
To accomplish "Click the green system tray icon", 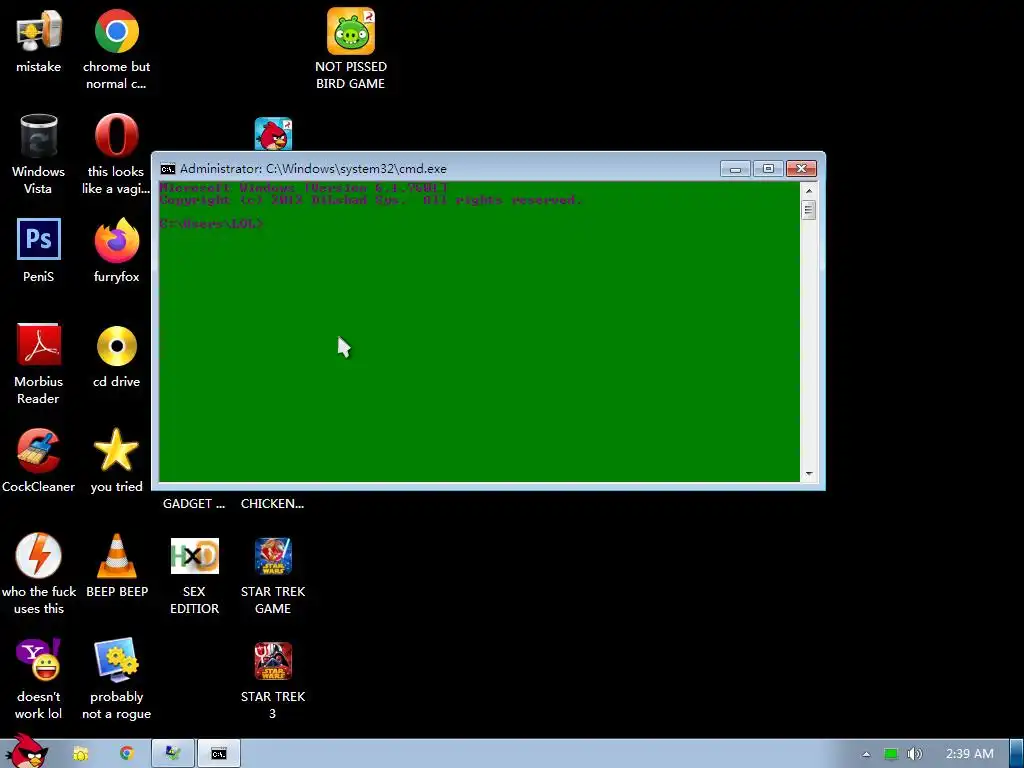I will point(891,754).
